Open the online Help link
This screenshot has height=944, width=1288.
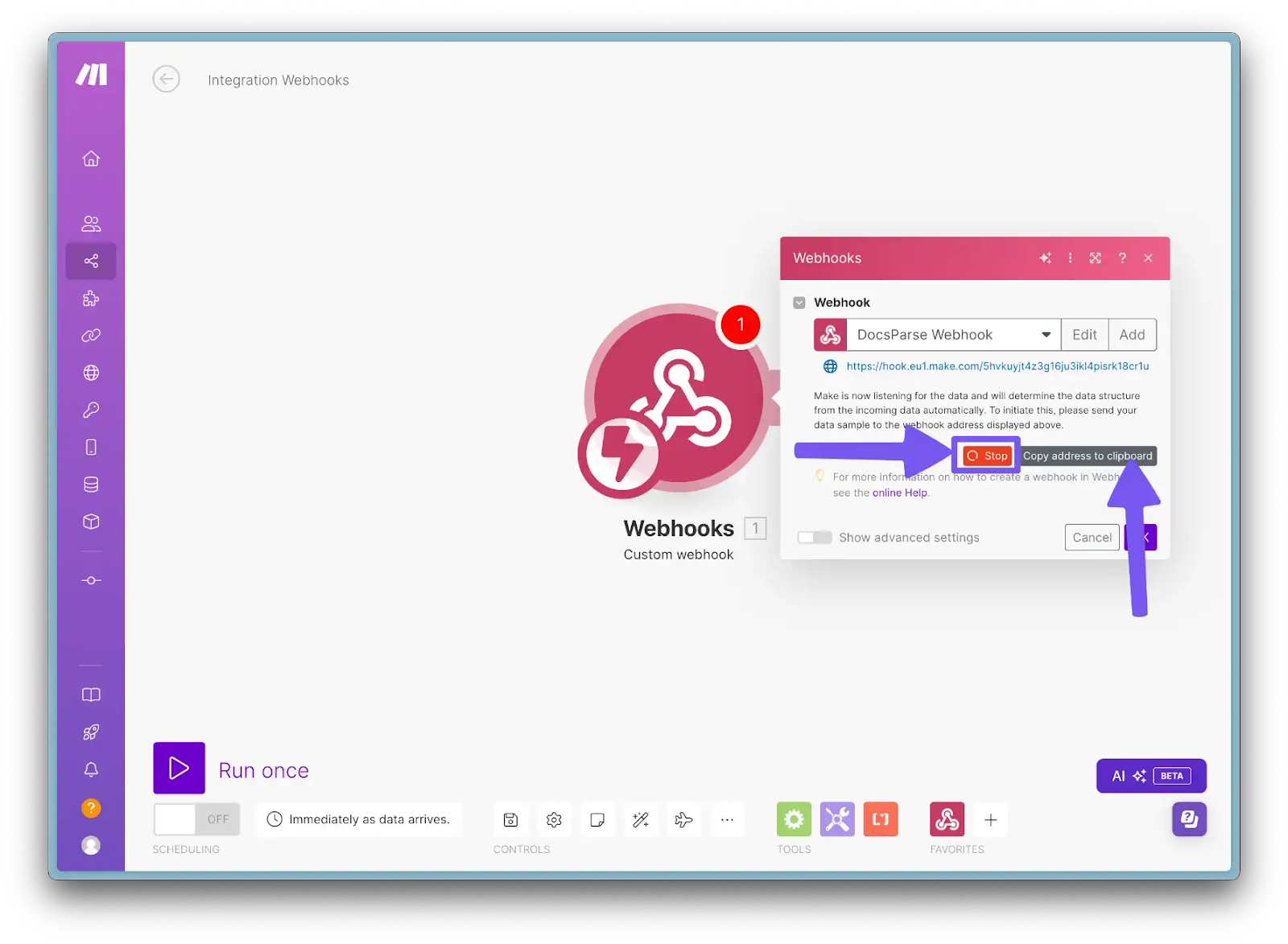click(899, 493)
